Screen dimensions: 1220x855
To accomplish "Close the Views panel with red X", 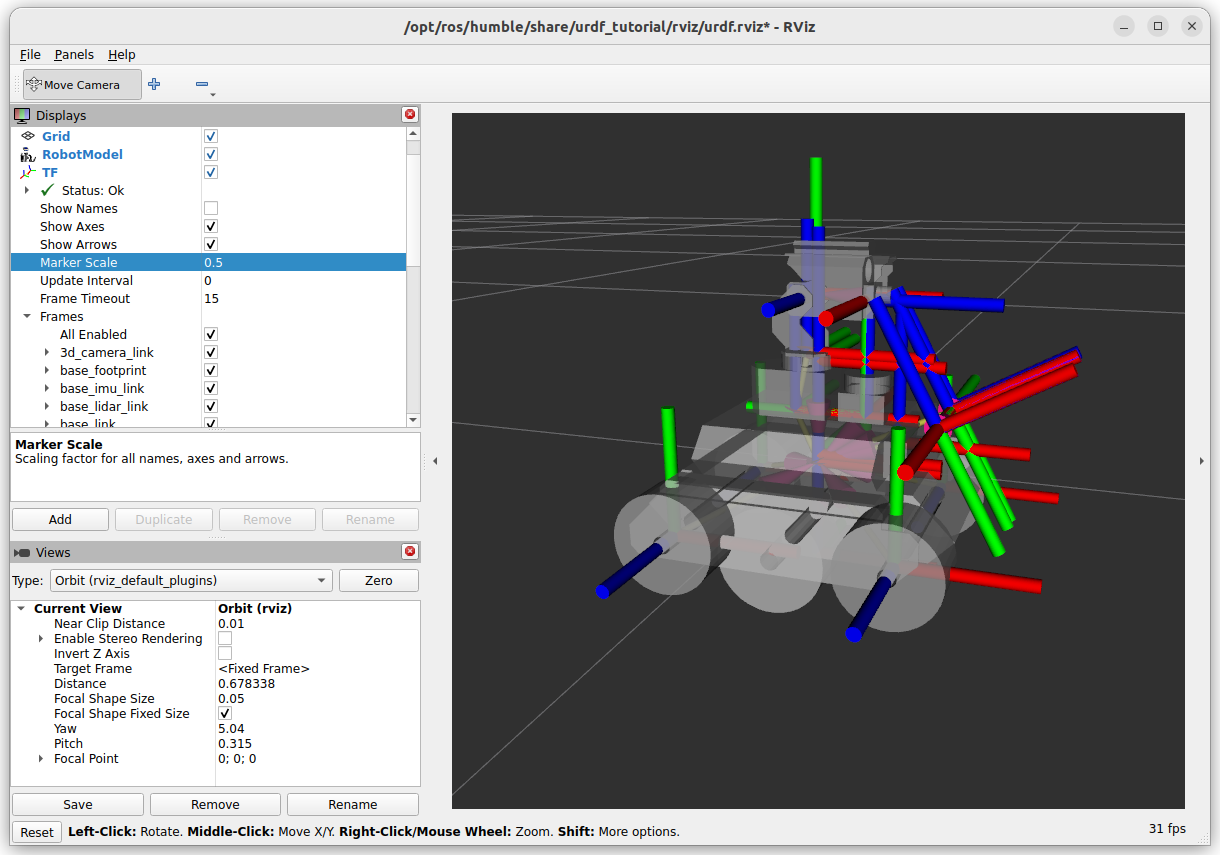I will point(410,552).
